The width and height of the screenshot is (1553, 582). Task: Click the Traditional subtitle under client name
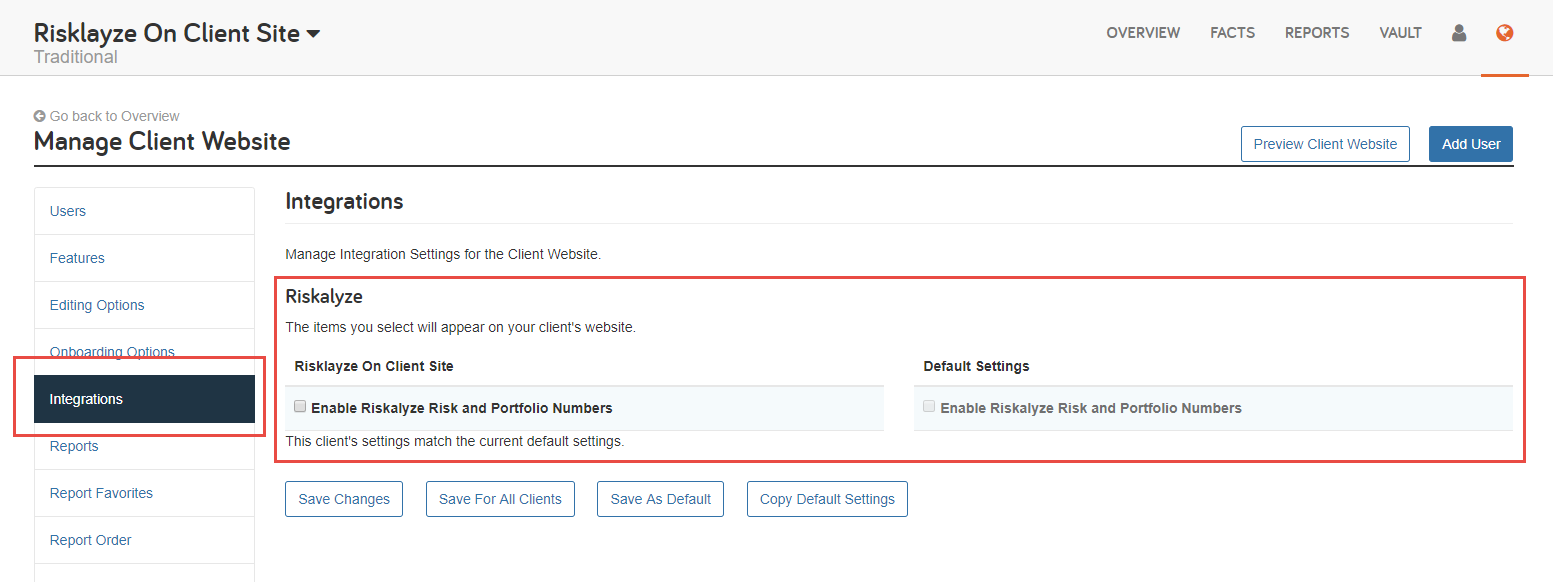[76, 57]
